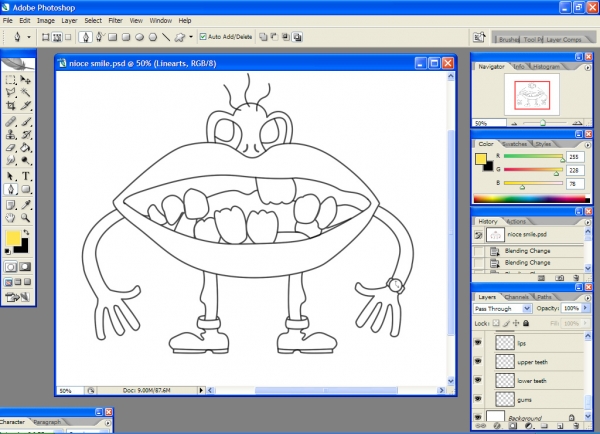
Task: Jump to ImageReady
Action: pos(18,297)
